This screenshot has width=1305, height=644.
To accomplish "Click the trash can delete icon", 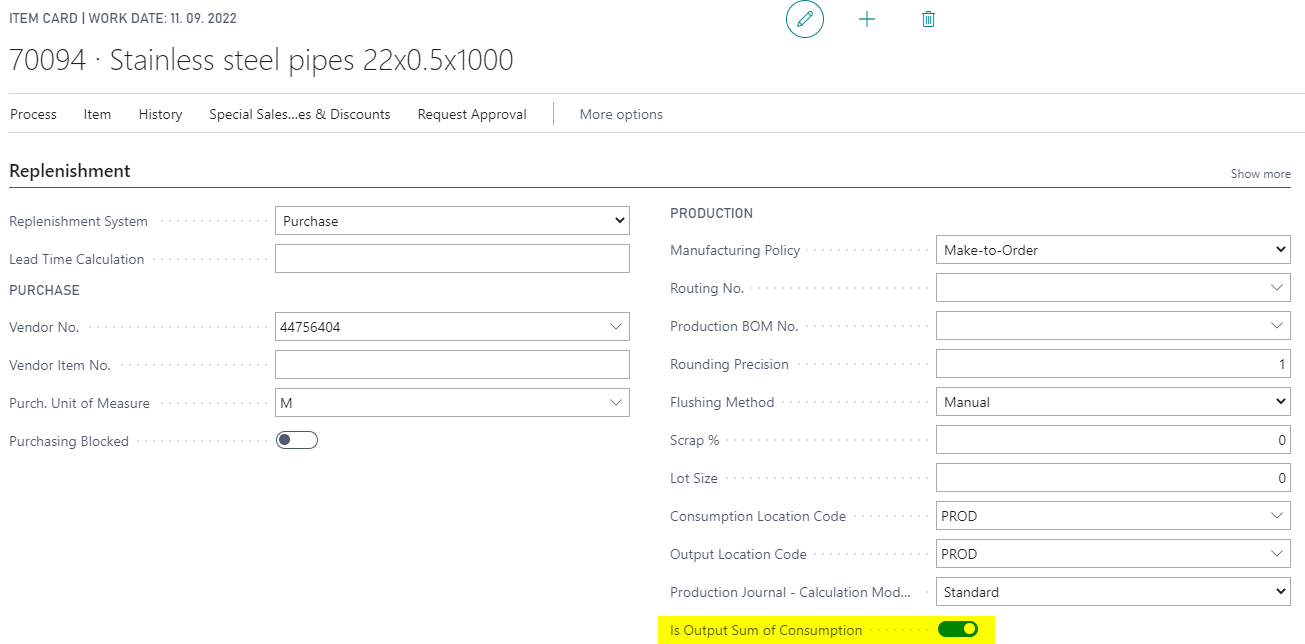I will click(928, 19).
